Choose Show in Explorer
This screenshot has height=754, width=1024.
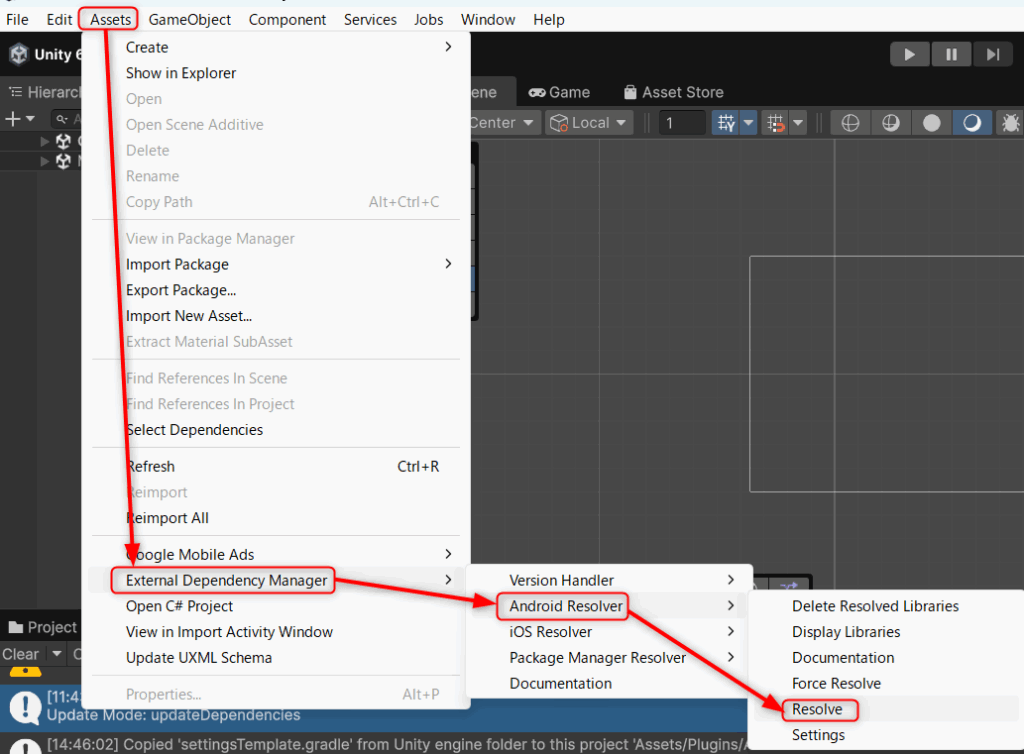pyautogui.click(x=276, y=73)
